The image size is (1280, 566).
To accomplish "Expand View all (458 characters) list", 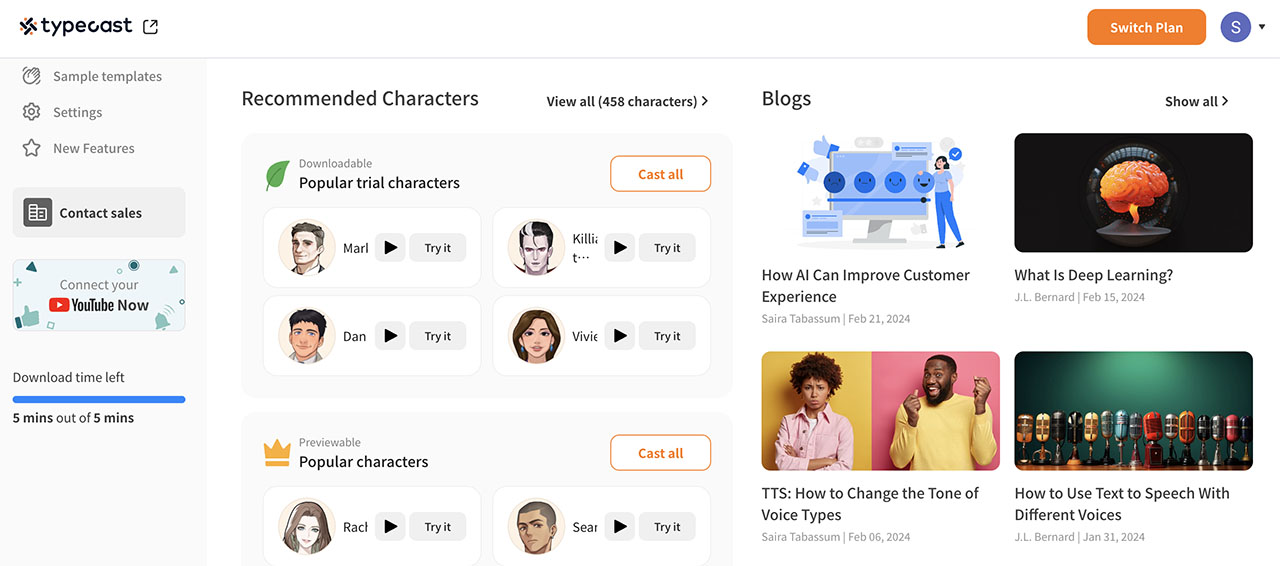I will click(627, 101).
